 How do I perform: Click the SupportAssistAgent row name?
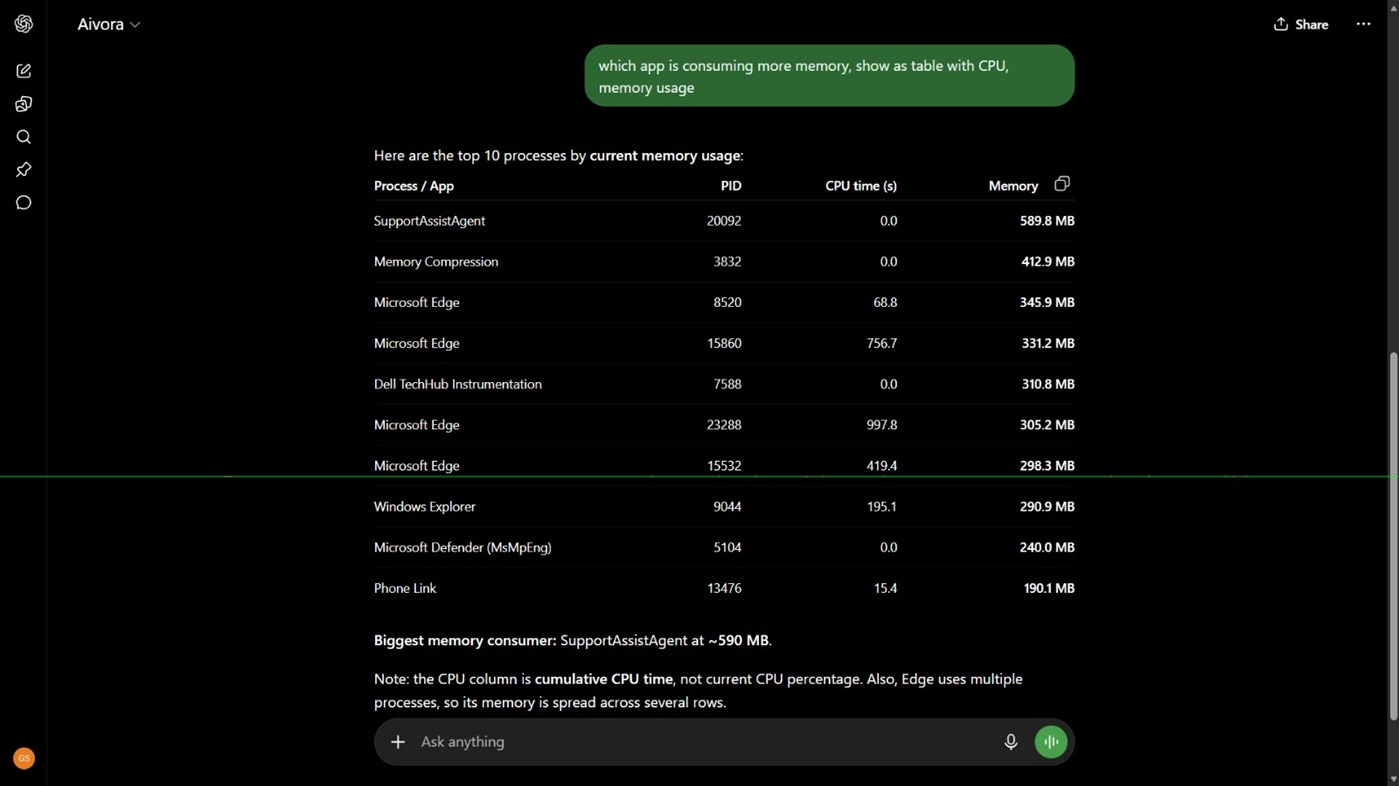click(x=429, y=221)
